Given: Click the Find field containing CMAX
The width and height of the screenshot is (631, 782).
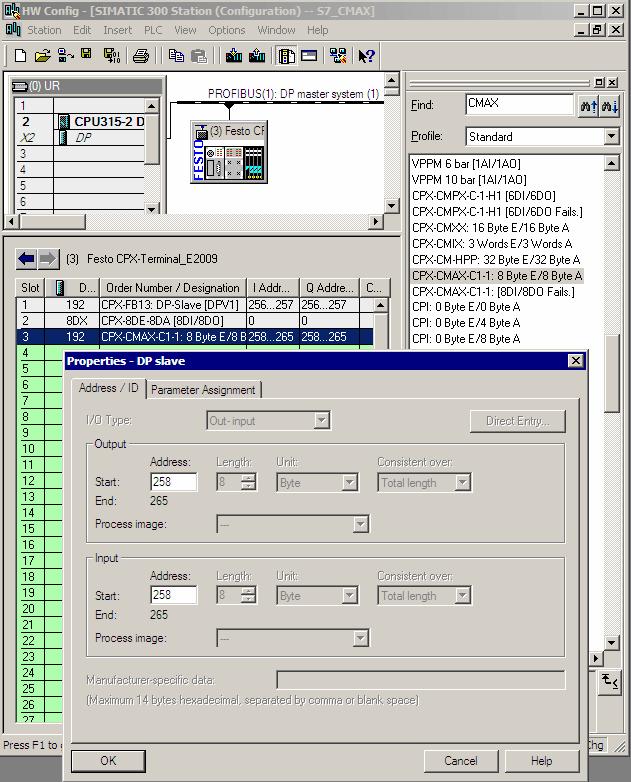Looking at the screenshot, I should [519, 104].
